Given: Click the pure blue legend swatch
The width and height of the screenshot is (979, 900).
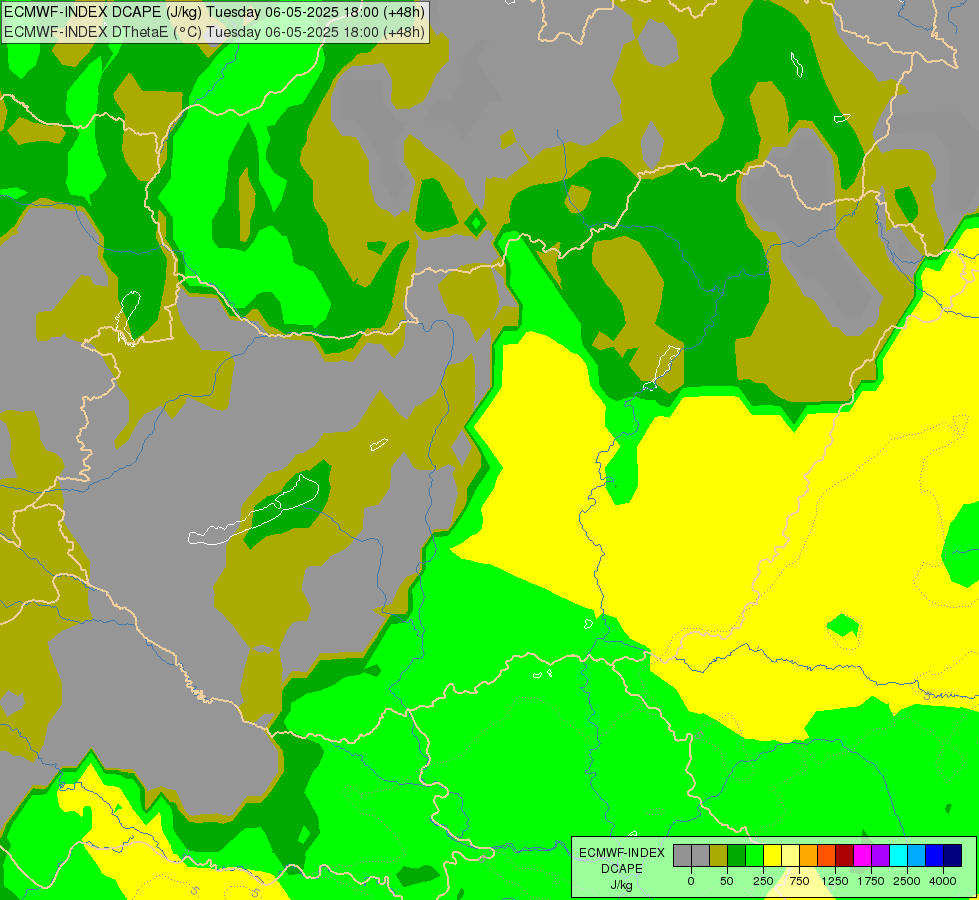Looking at the screenshot, I should point(934,856).
